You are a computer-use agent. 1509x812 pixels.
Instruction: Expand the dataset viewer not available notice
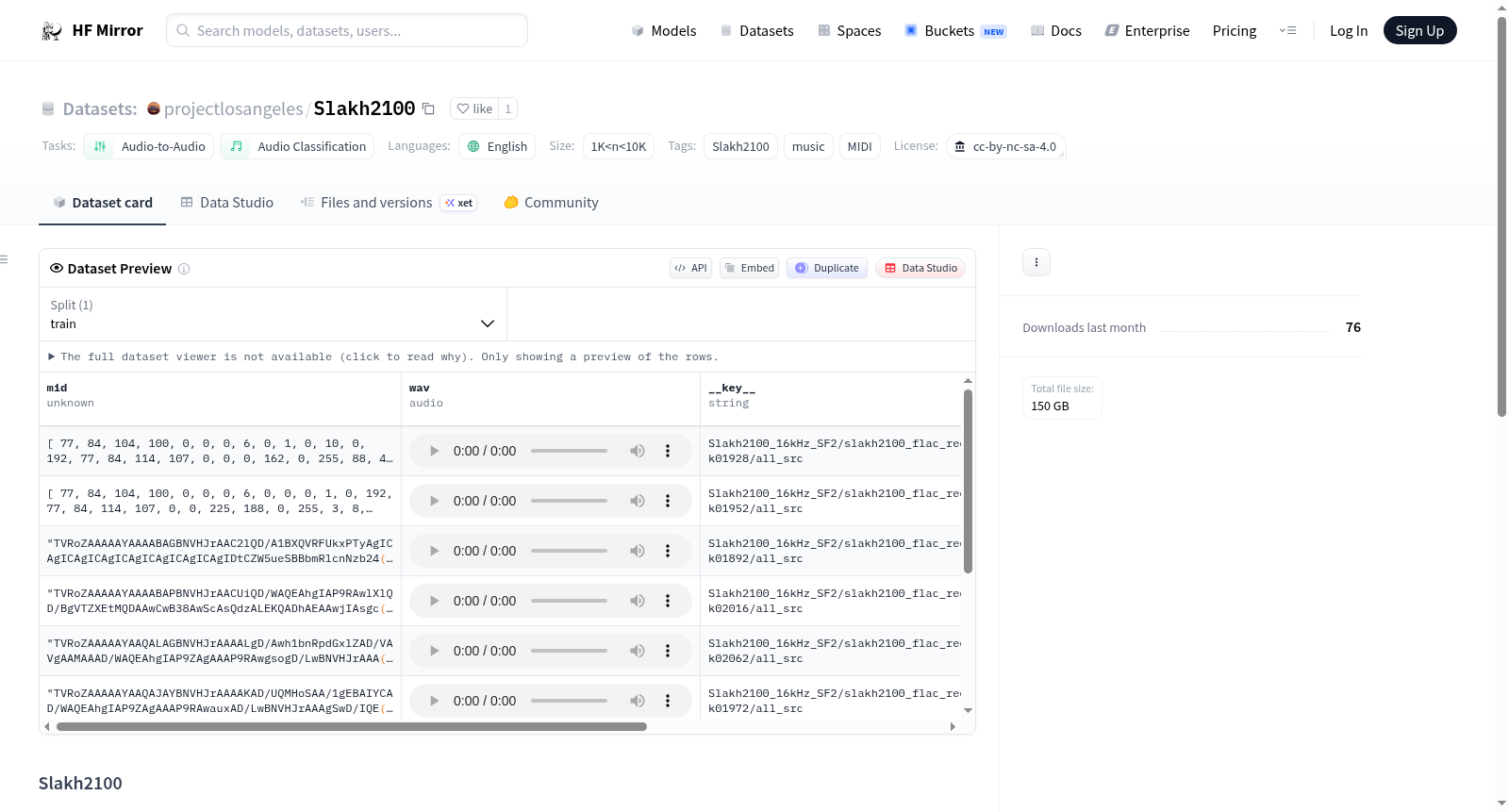pyautogui.click(x=383, y=356)
